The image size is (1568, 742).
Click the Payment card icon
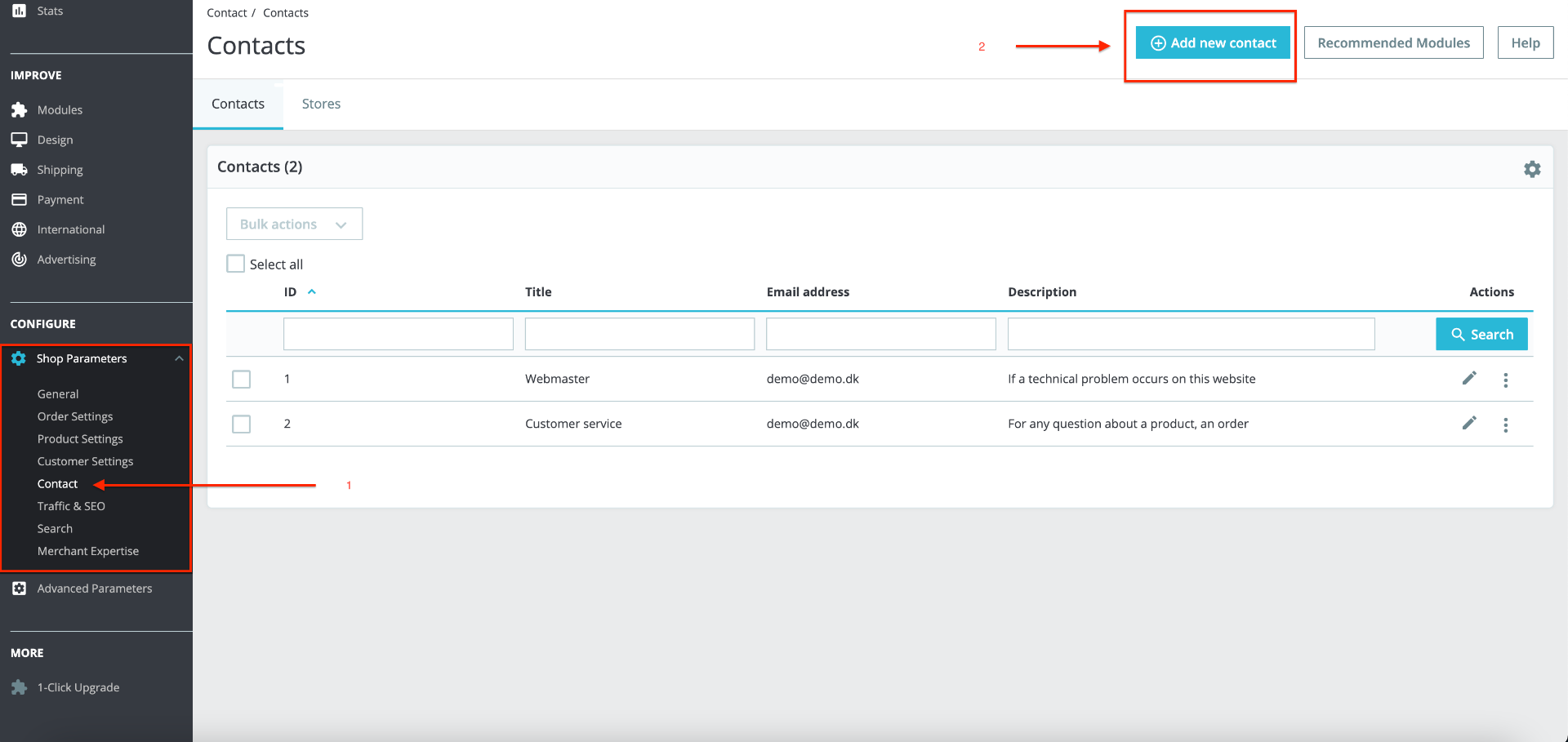tap(20, 199)
